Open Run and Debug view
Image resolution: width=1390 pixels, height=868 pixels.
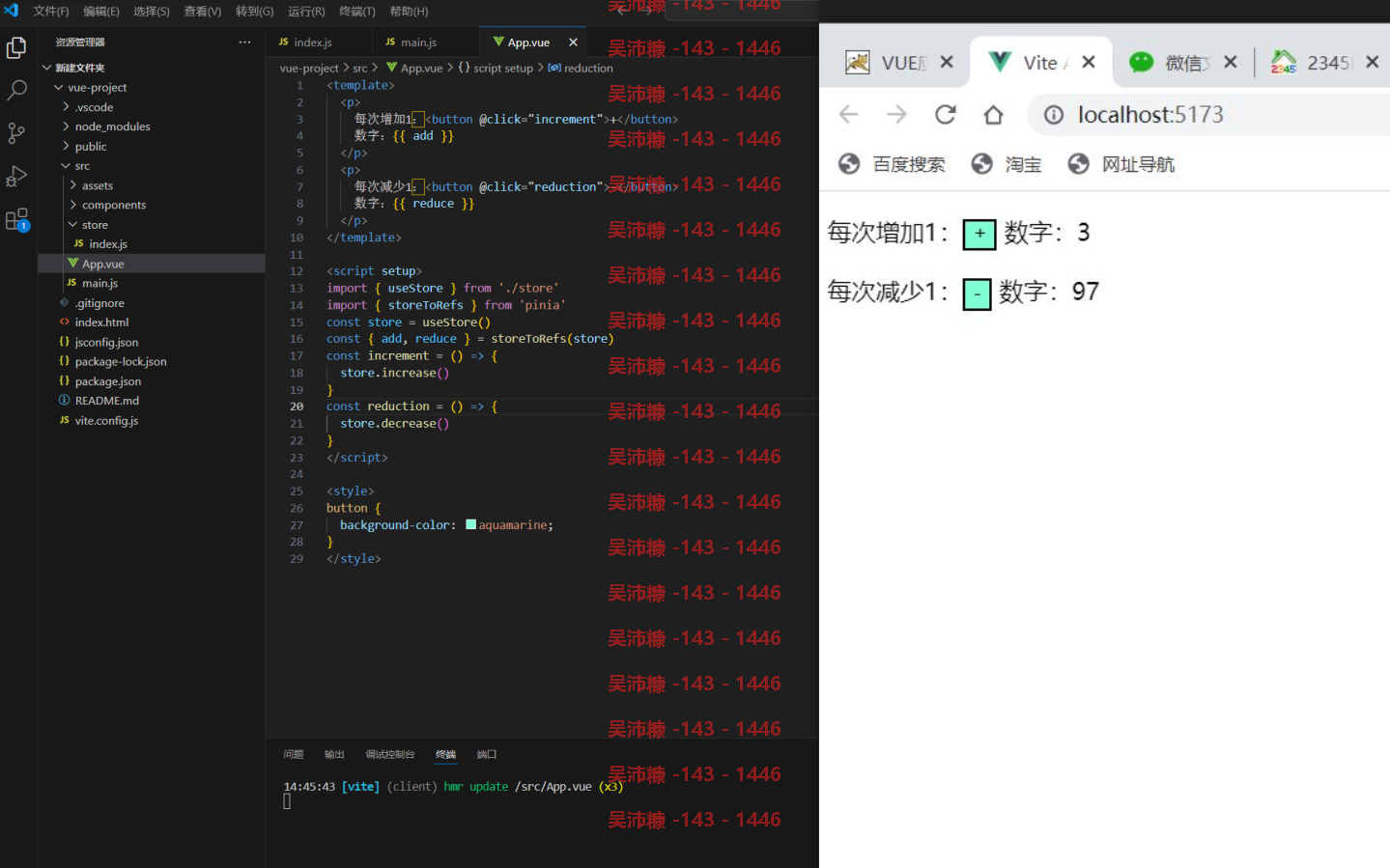(16, 177)
